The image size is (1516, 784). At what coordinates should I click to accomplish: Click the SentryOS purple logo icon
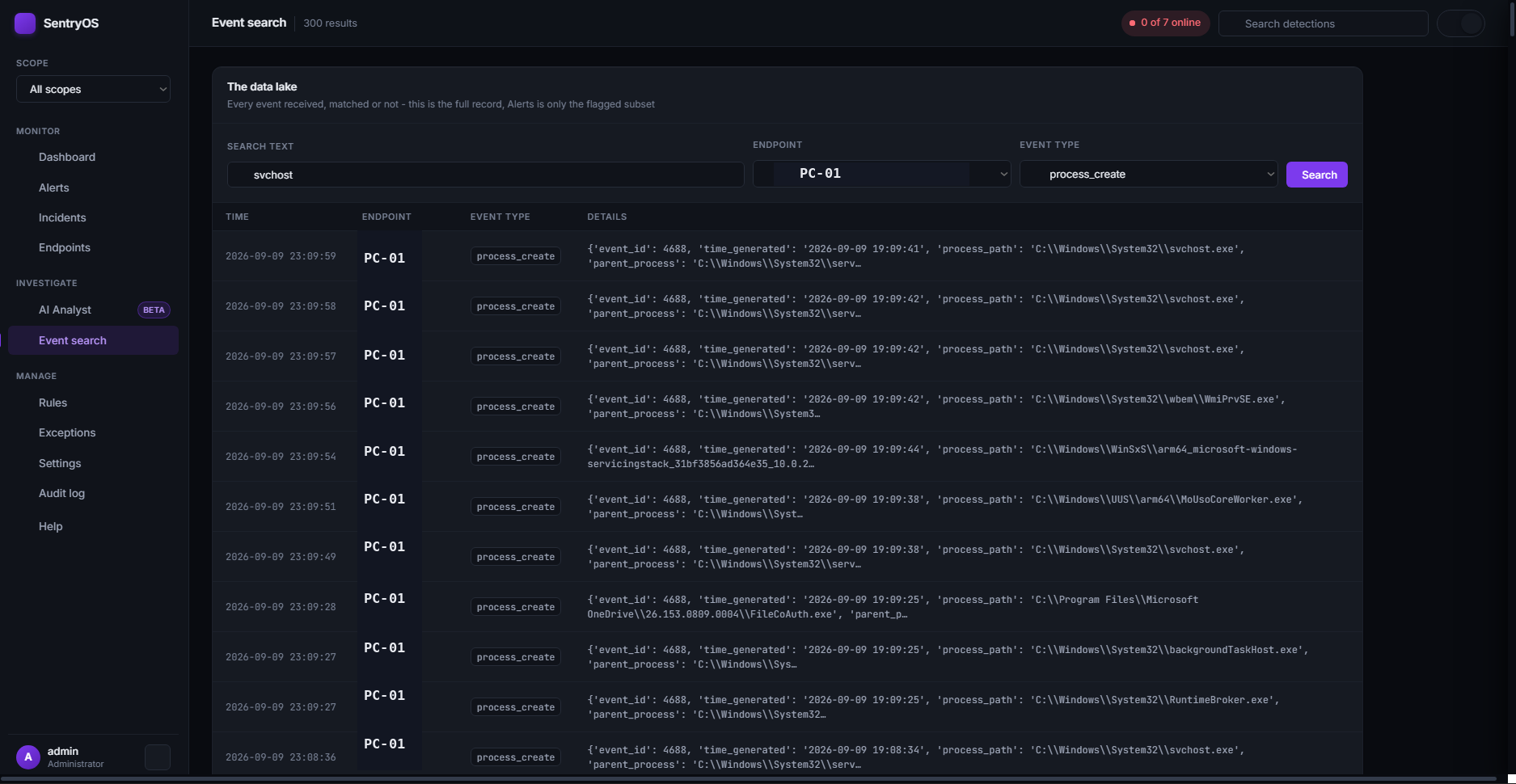coord(25,23)
